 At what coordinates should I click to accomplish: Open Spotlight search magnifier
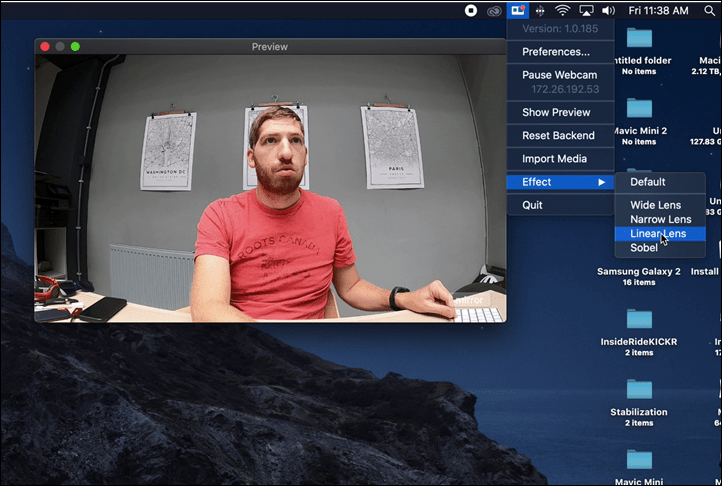[x=710, y=11]
